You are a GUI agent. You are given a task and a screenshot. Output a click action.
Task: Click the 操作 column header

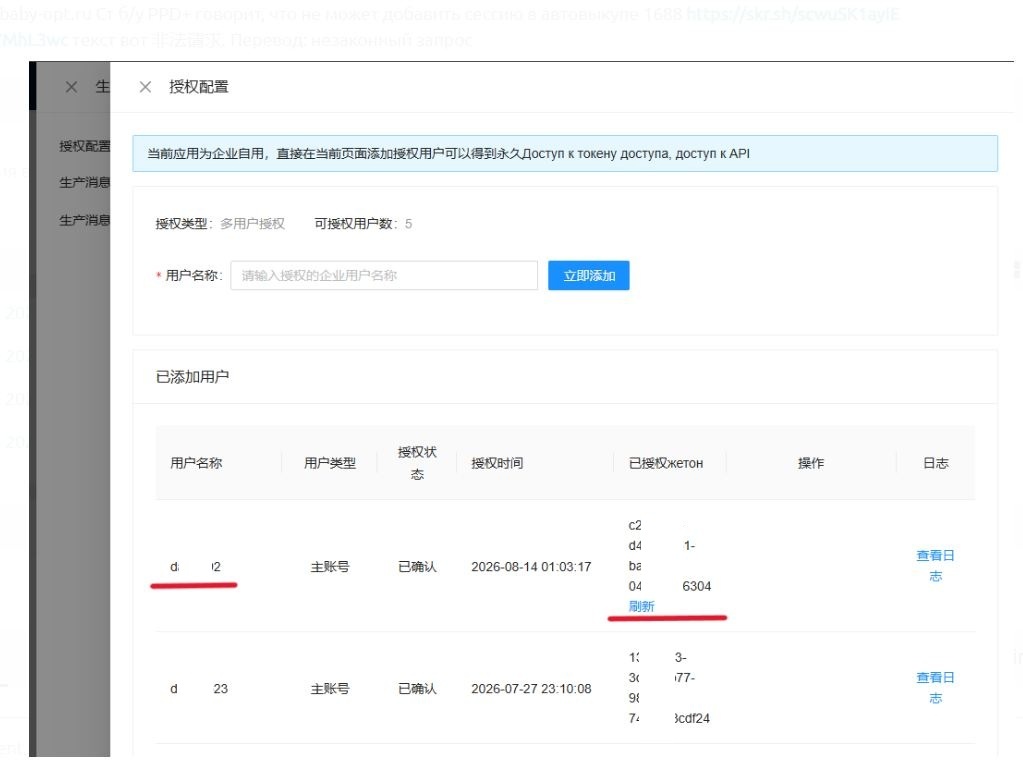coord(810,463)
